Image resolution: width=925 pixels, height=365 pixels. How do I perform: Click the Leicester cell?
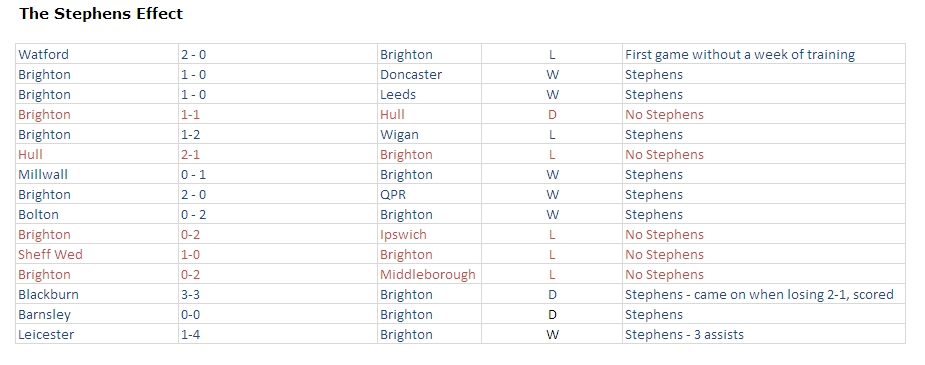[x=97, y=335]
